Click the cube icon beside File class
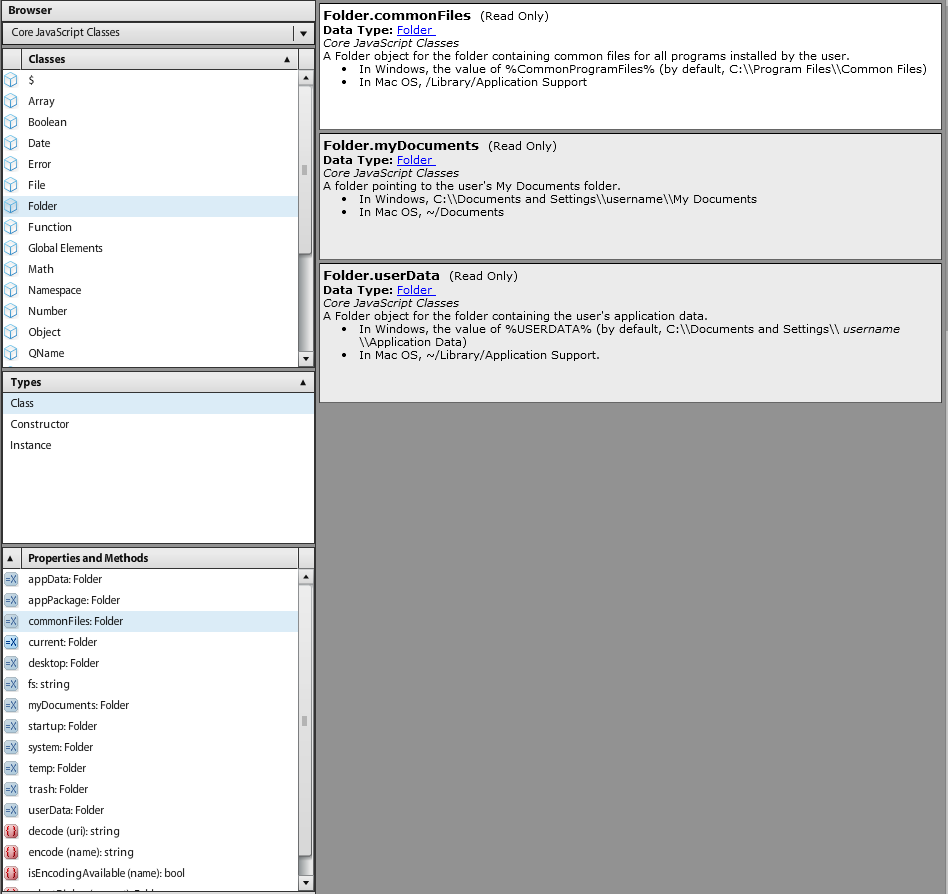 click(x=11, y=185)
